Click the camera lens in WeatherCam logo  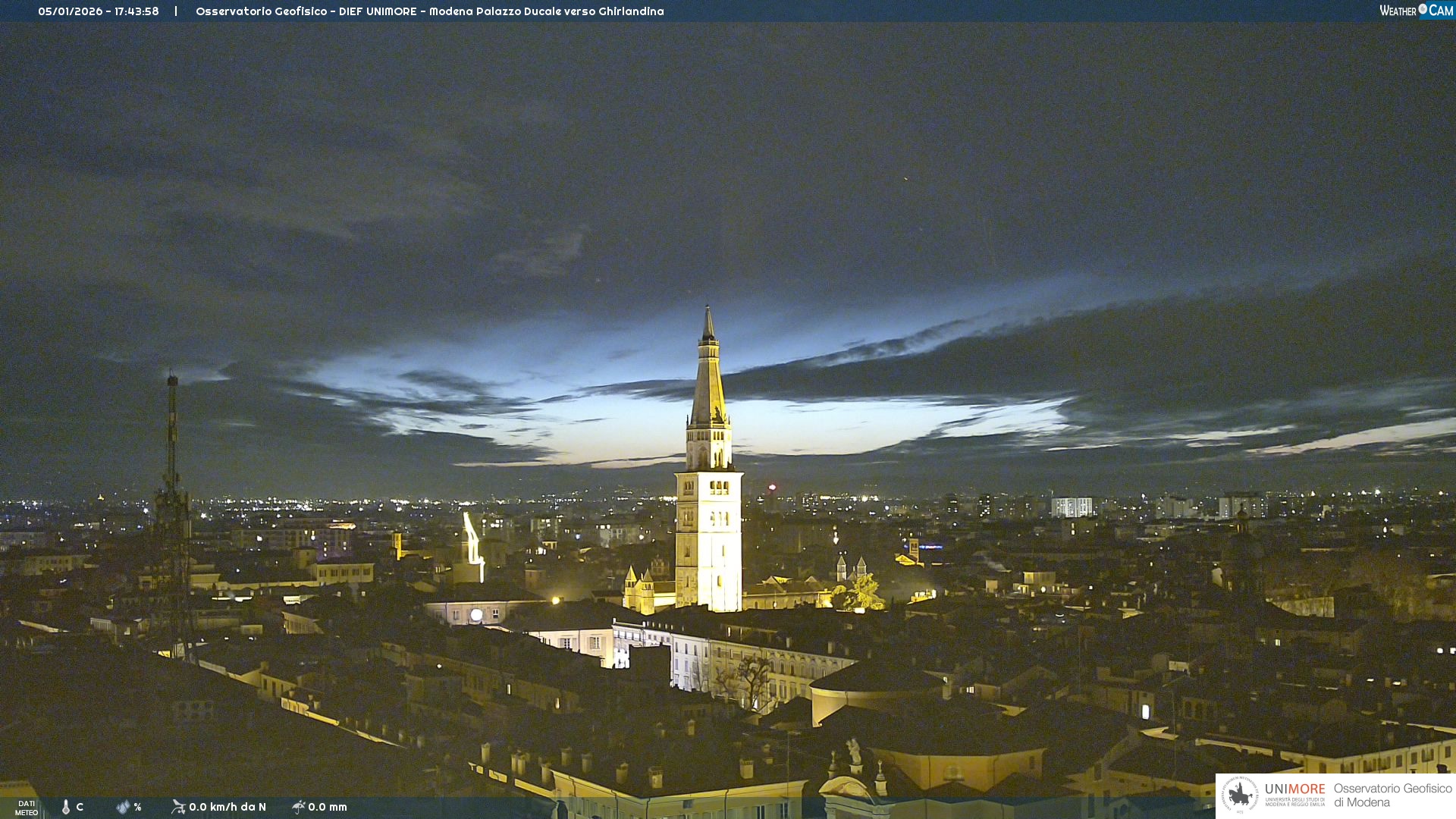(1423, 9)
